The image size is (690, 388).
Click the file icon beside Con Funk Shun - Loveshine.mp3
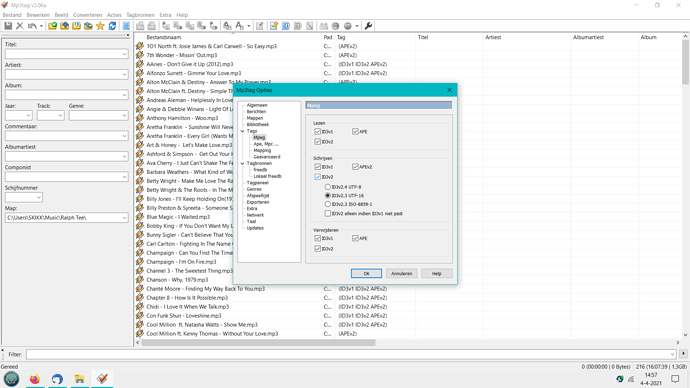pos(140,315)
